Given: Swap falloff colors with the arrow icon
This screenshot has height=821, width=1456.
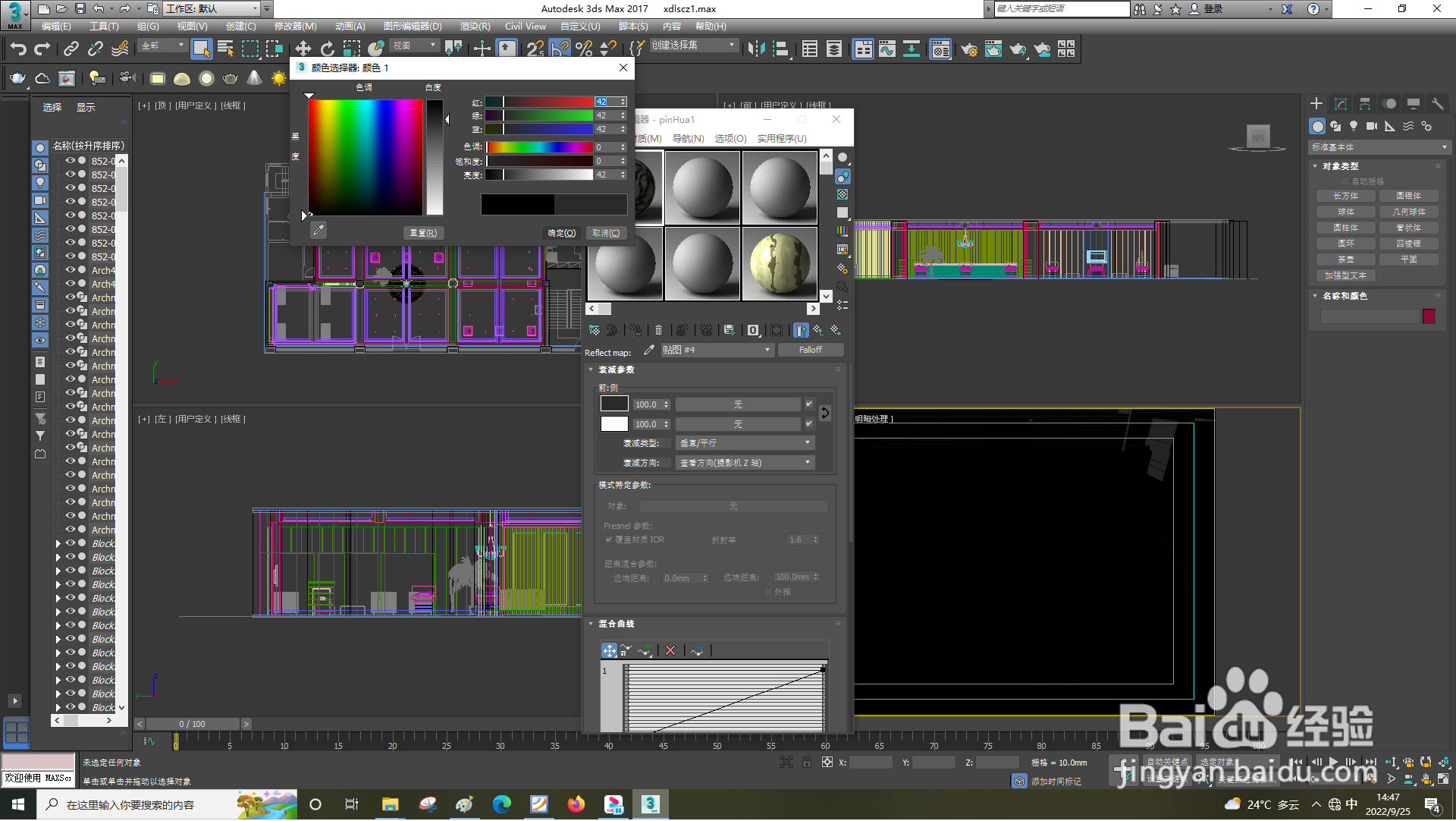Looking at the screenshot, I should (825, 414).
